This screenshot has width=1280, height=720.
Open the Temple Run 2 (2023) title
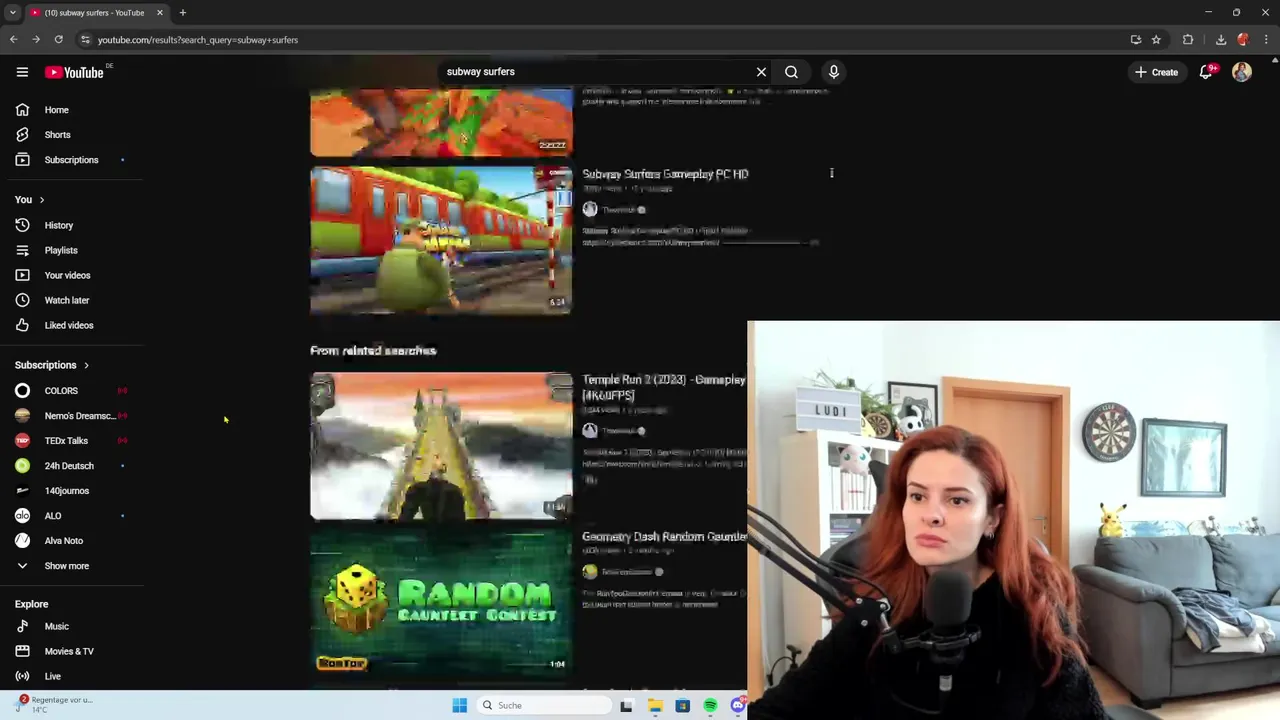click(x=664, y=387)
